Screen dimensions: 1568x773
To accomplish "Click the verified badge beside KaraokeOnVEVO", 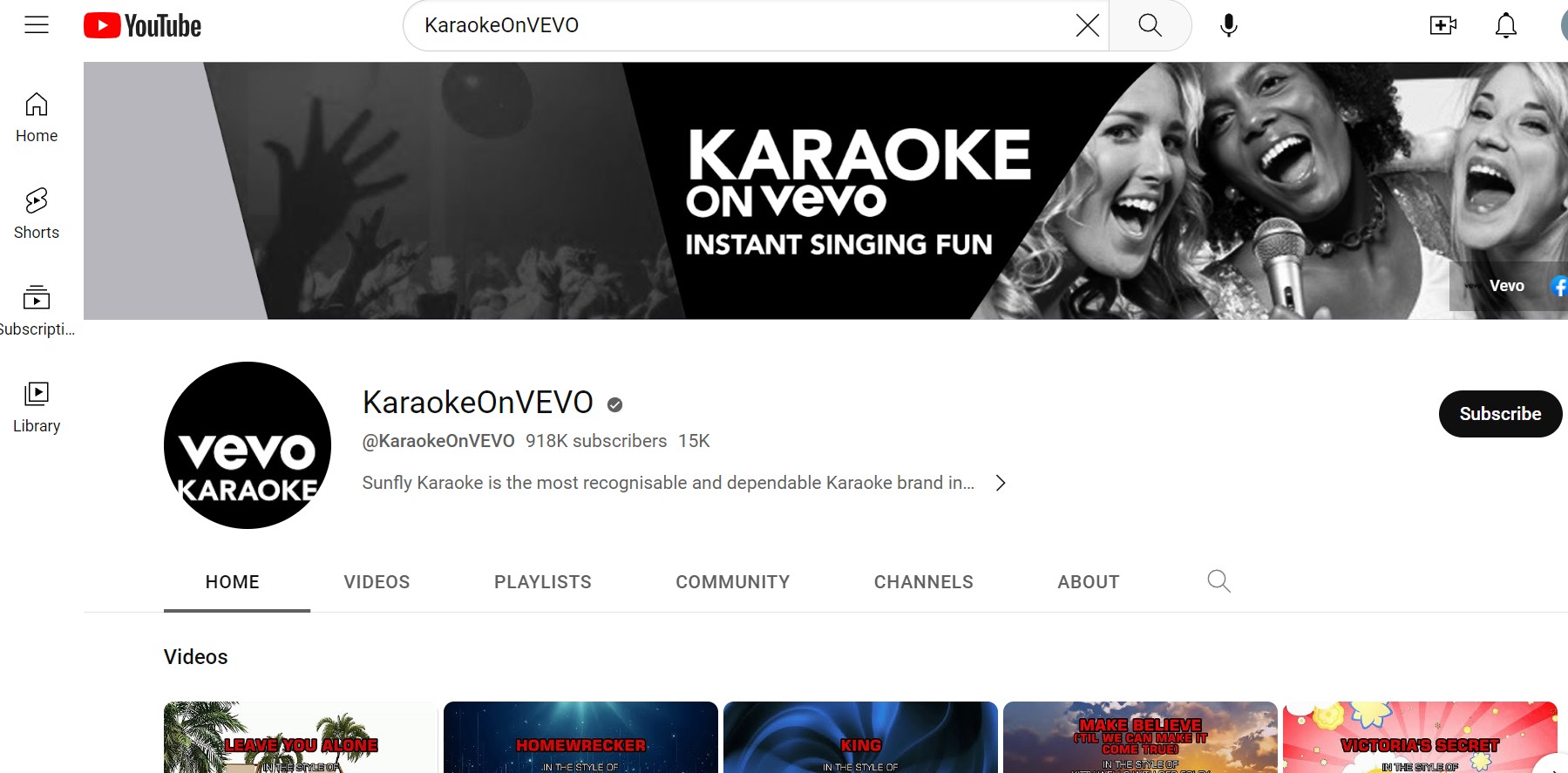I will tap(614, 404).
